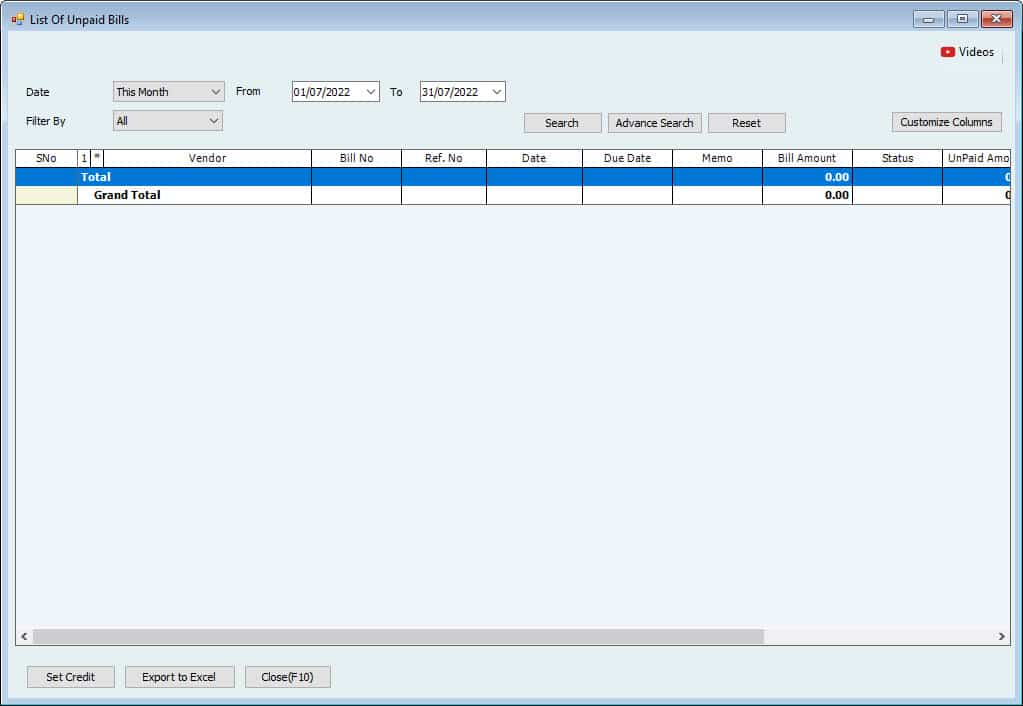This screenshot has height=706, width=1023.
Task: Open the Videos YouTube icon
Action: pos(947,52)
